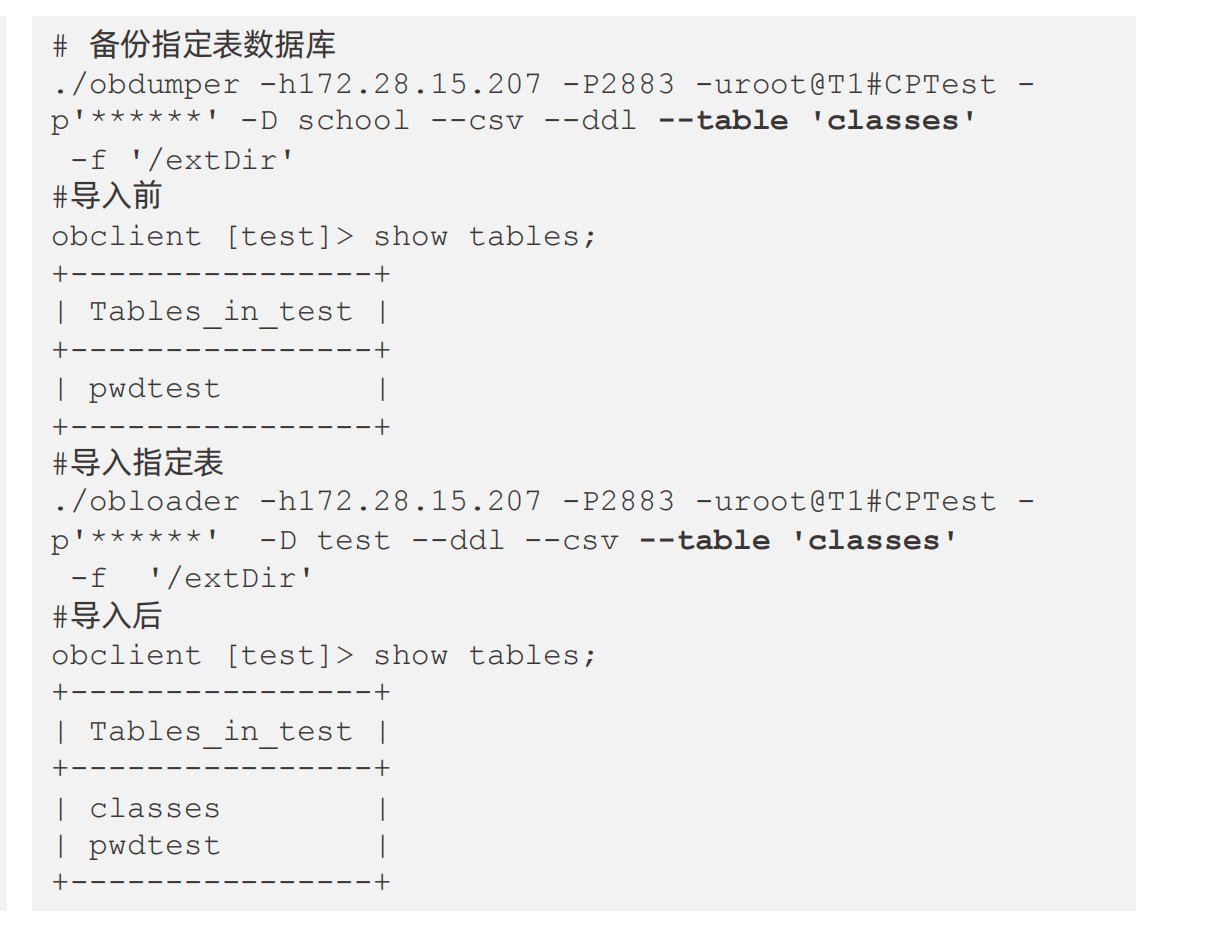
Task: Click the -D school option
Action: point(325,121)
